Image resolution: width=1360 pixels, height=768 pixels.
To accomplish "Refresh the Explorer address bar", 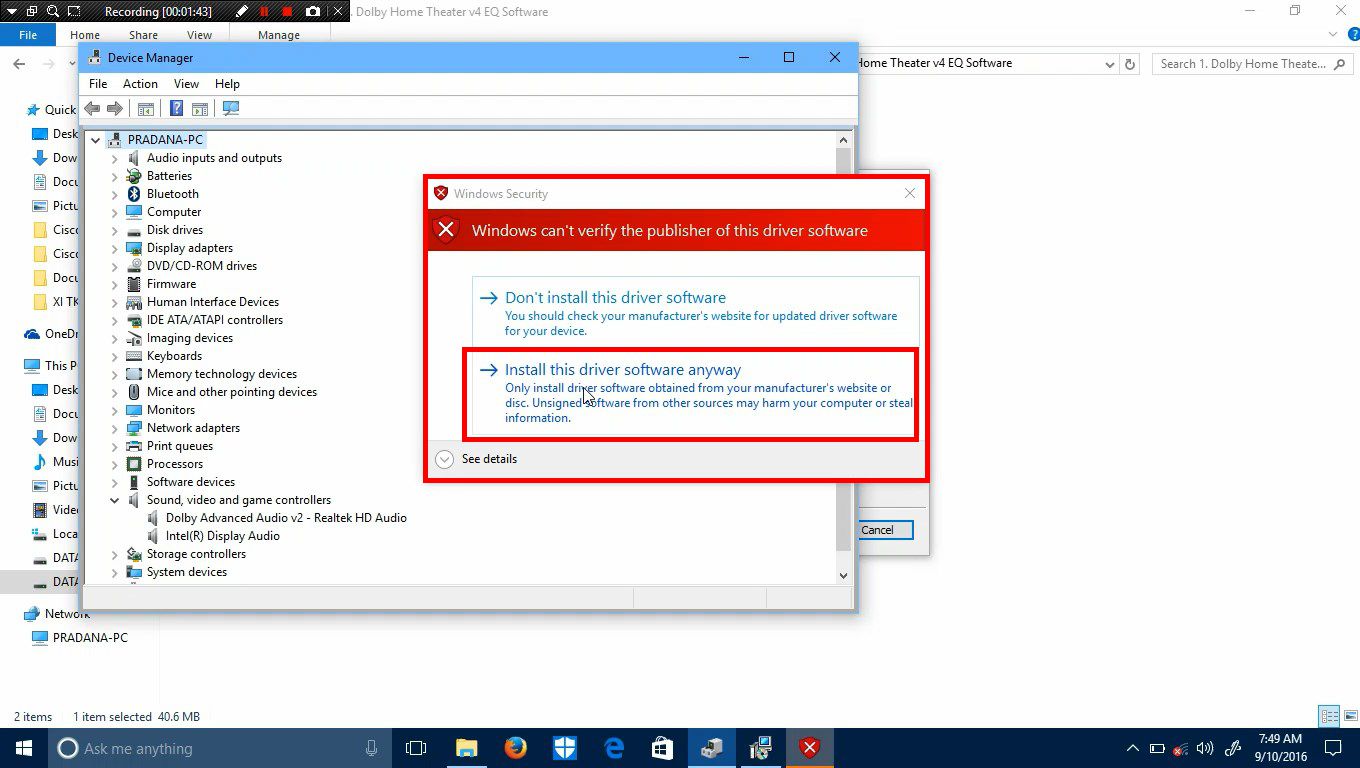I will pos(1130,63).
